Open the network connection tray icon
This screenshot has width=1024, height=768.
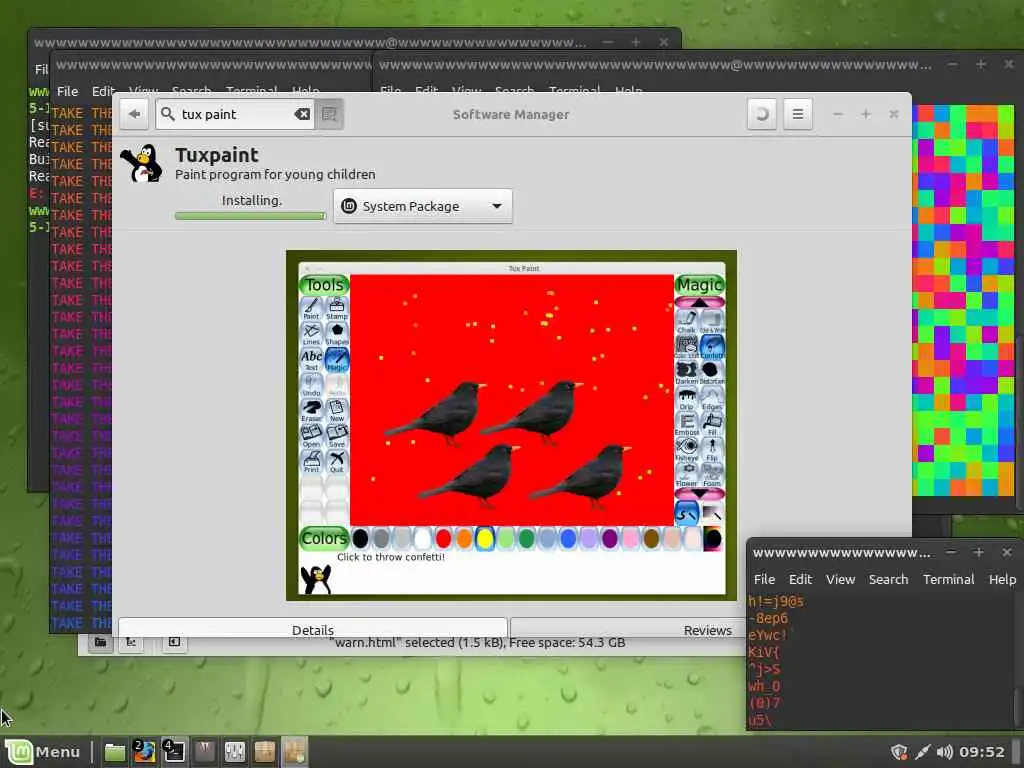point(922,752)
